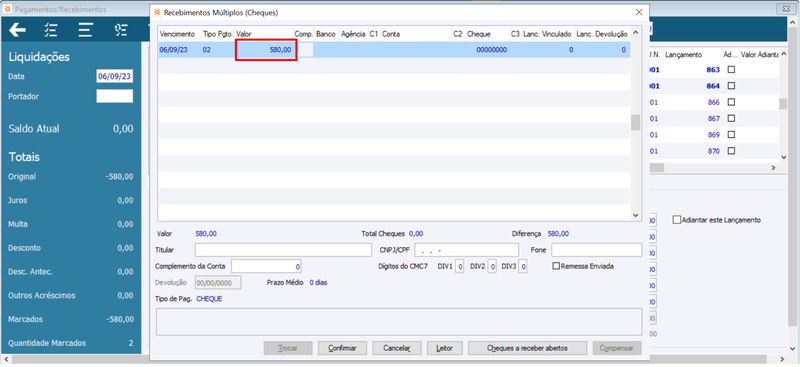Click the Devolução date field
The image size is (800, 367).
click(217, 282)
